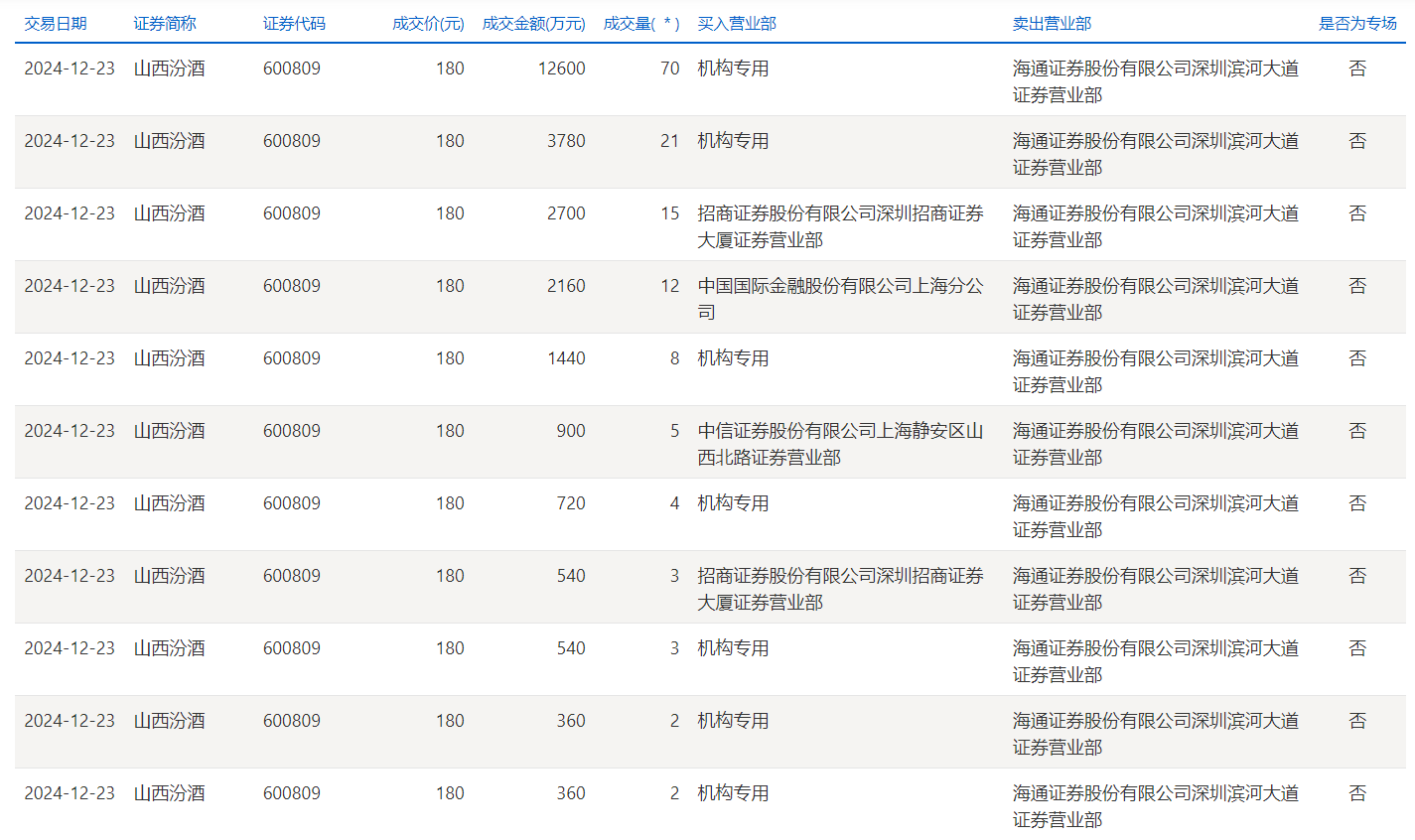Select the 3780 amount cell
This screenshot has width=1415, height=840.
pyautogui.click(x=566, y=141)
